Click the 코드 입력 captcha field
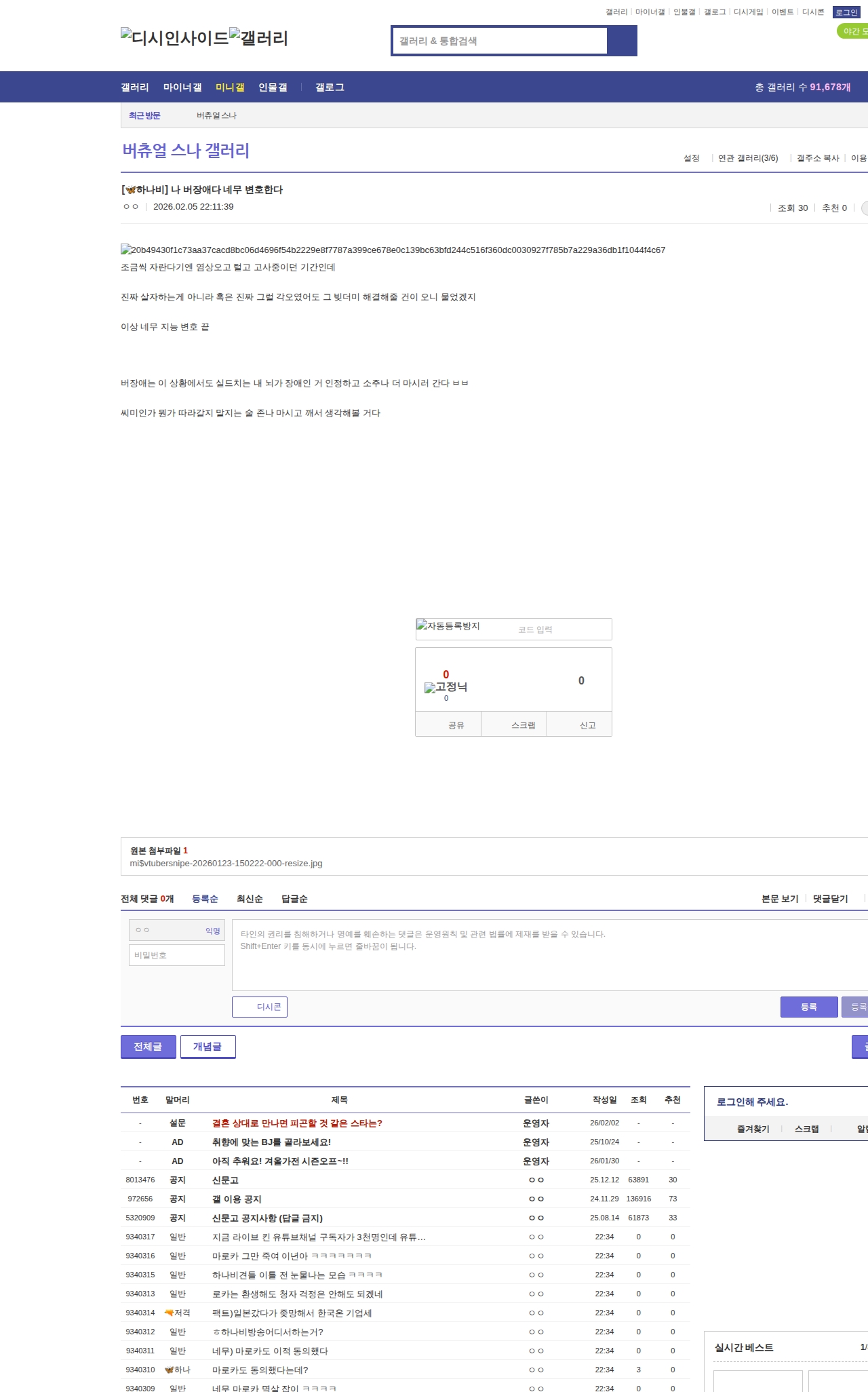868x1392 pixels. click(x=560, y=630)
